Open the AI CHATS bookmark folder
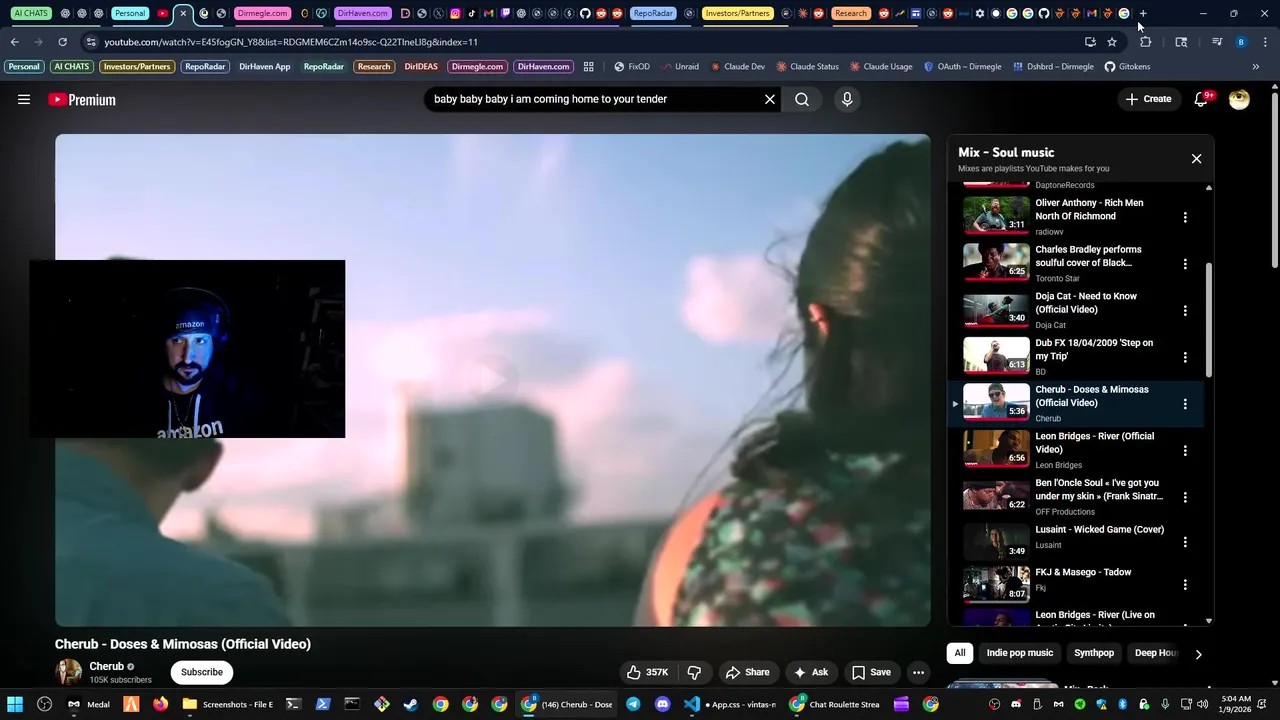Viewport: 1280px width, 720px height. point(72,66)
